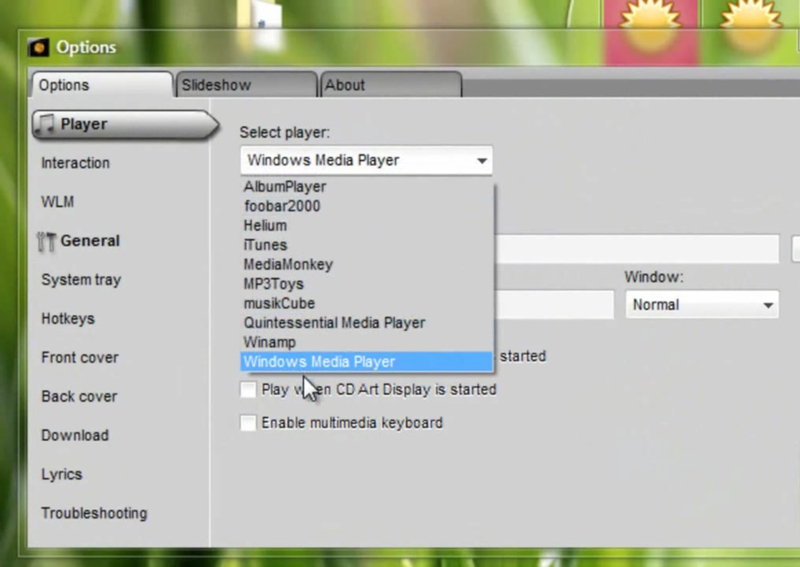The image size is (800, 567).
Task: Select highlighted Windows Media Player entry
Action: 366,362
